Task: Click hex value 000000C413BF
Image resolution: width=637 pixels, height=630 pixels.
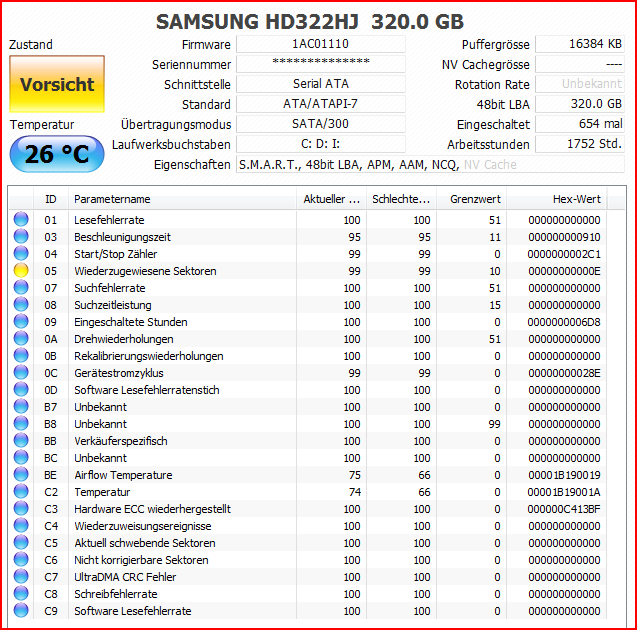Action: (564, 509)
